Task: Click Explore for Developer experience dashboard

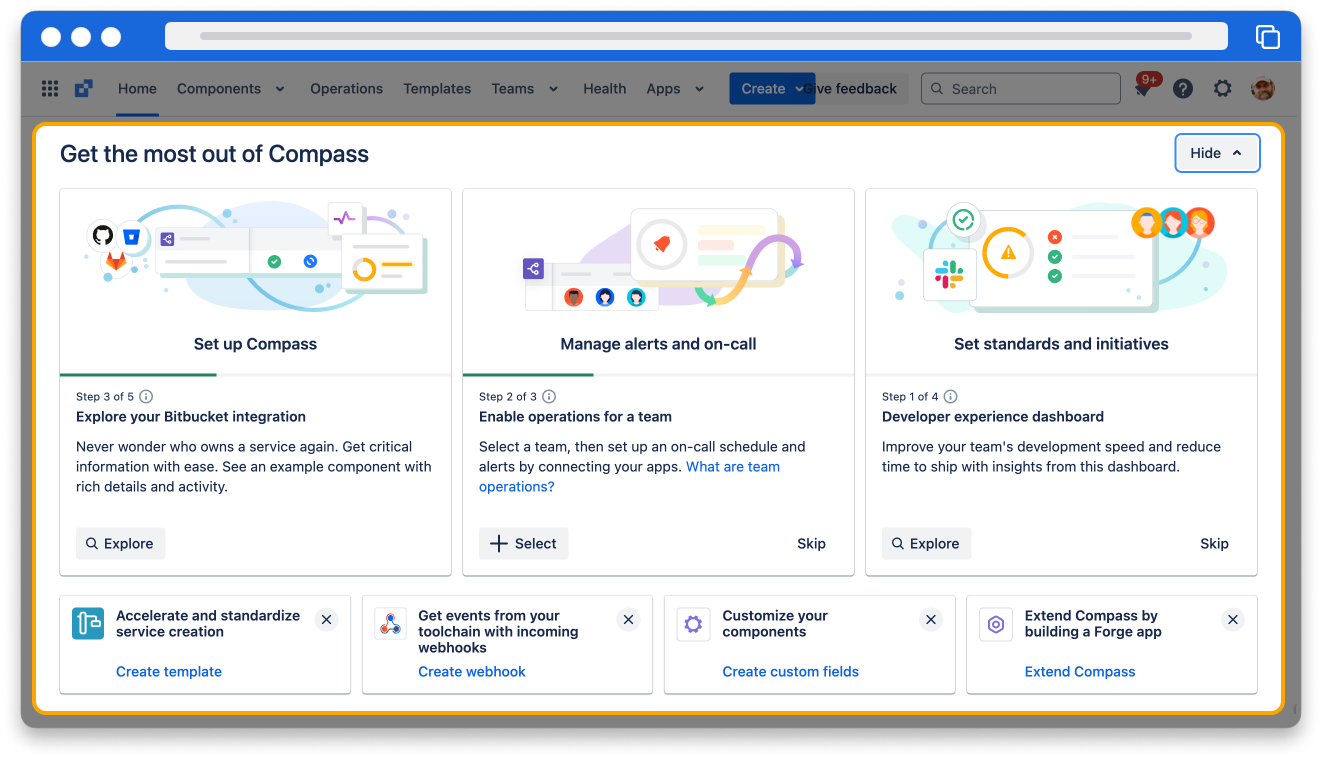Action: click(926, 544)
